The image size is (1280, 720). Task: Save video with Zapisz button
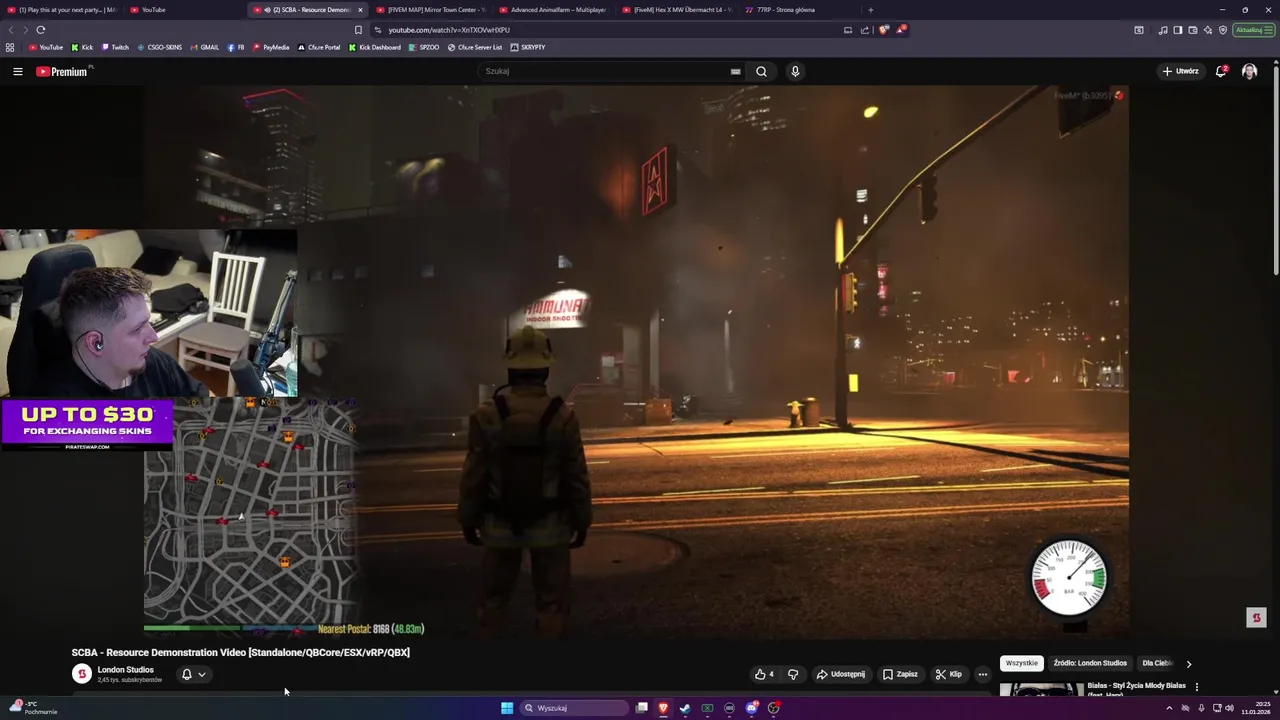pos(900,674)
